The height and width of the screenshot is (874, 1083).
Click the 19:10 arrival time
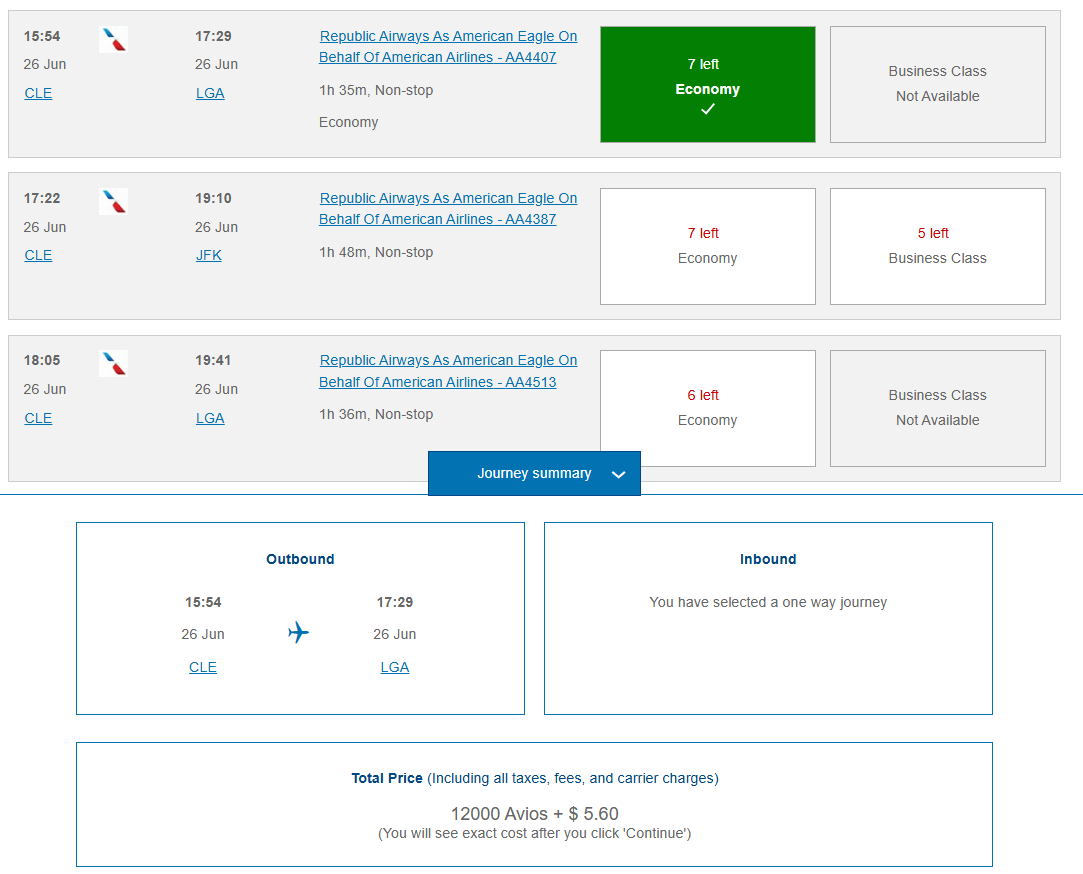[x=213, y=198]
